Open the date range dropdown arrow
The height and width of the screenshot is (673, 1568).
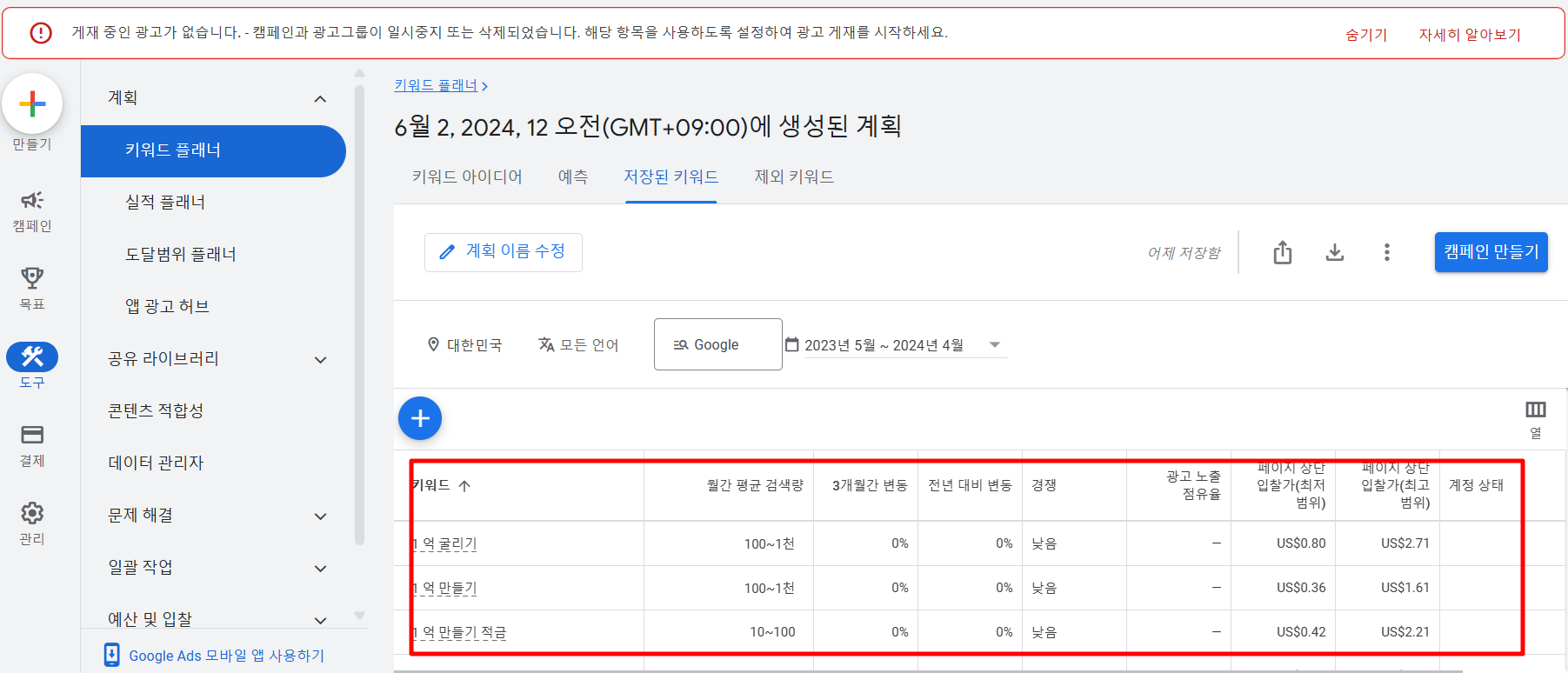(x=995, y=344)
